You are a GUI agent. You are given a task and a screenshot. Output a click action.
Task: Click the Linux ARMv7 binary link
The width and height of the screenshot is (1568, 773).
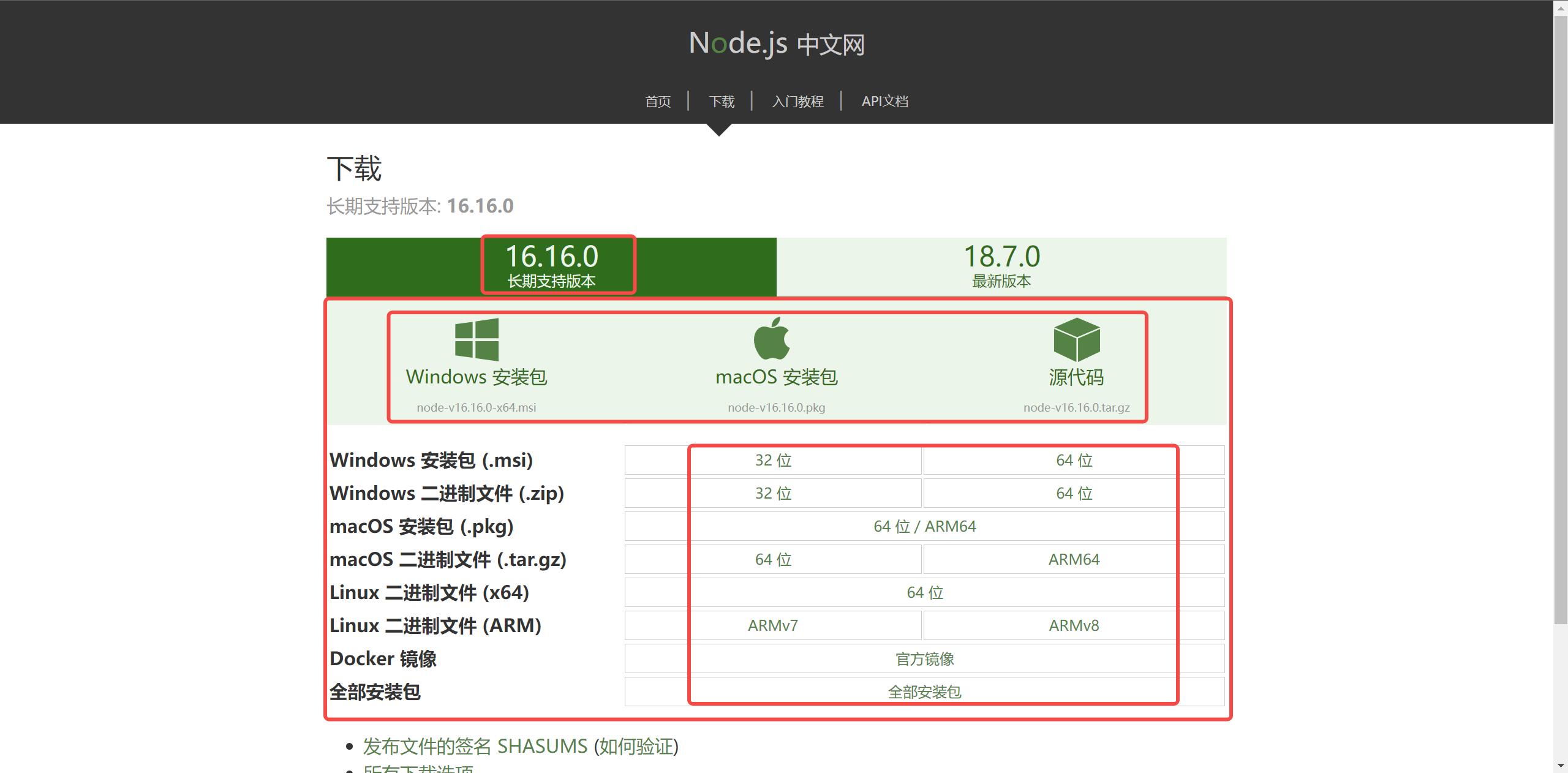(x=773, y=625)
